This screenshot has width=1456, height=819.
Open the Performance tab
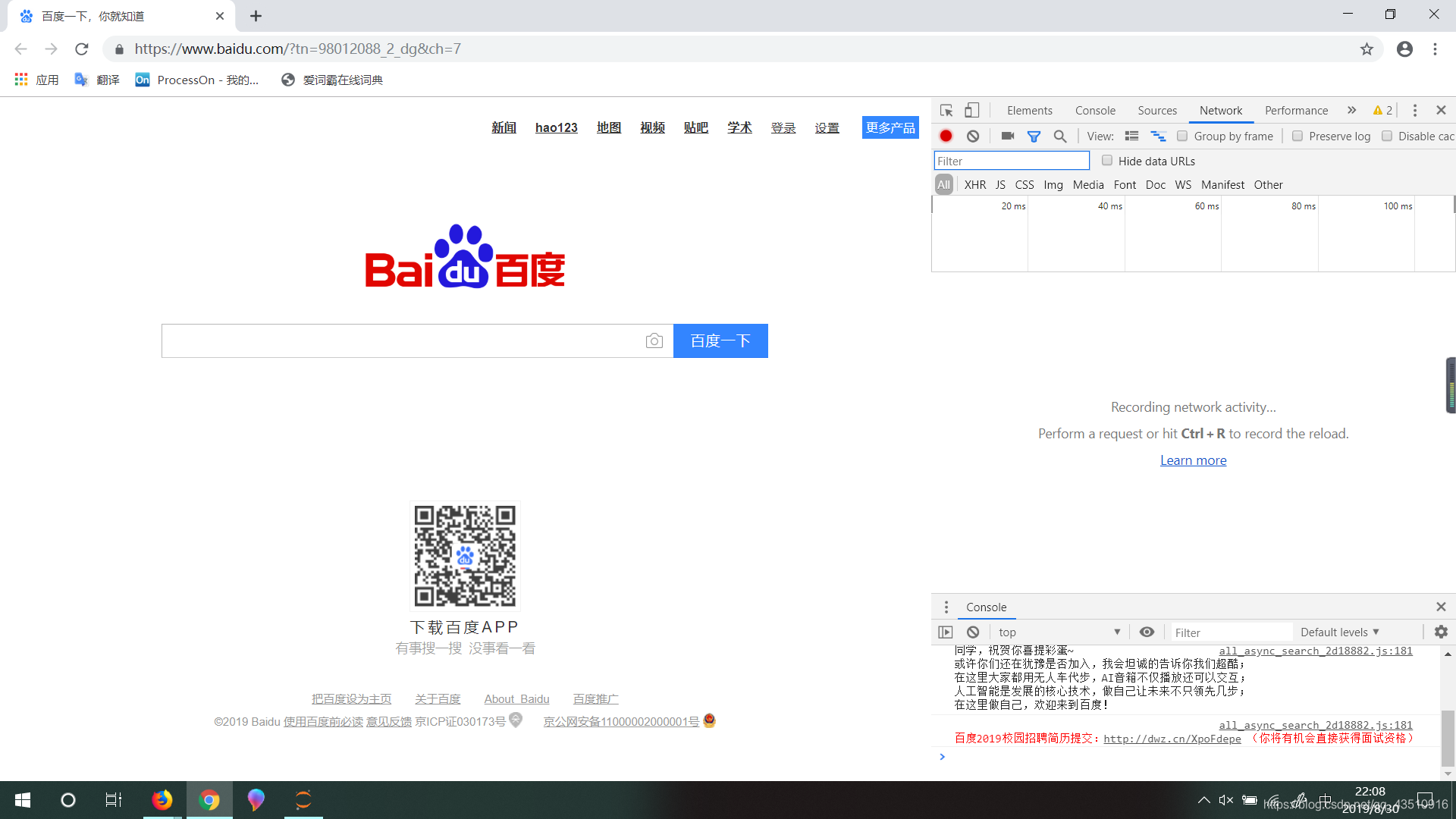click(x=1296, y=111)
